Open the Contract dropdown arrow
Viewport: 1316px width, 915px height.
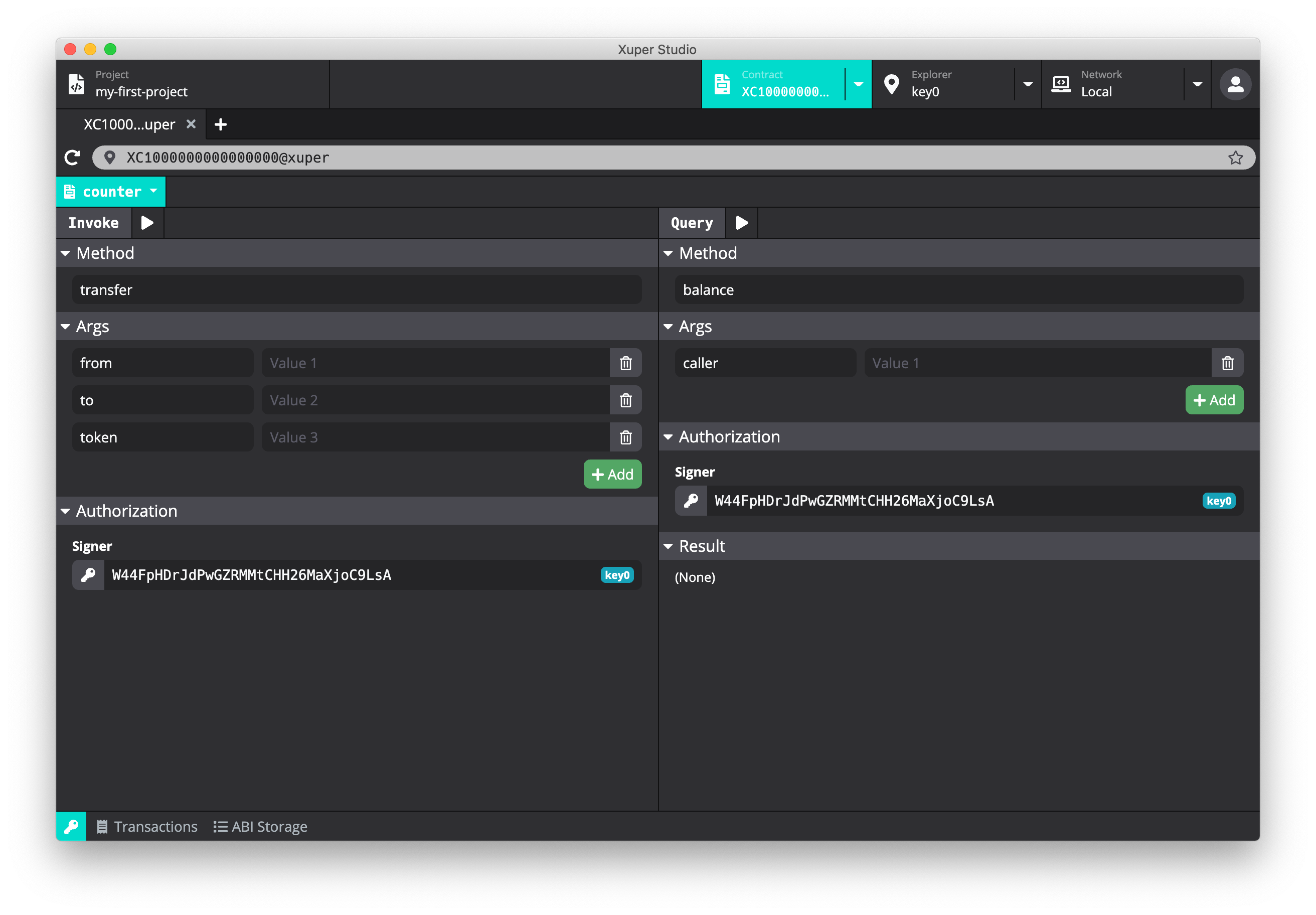(858, 84)
